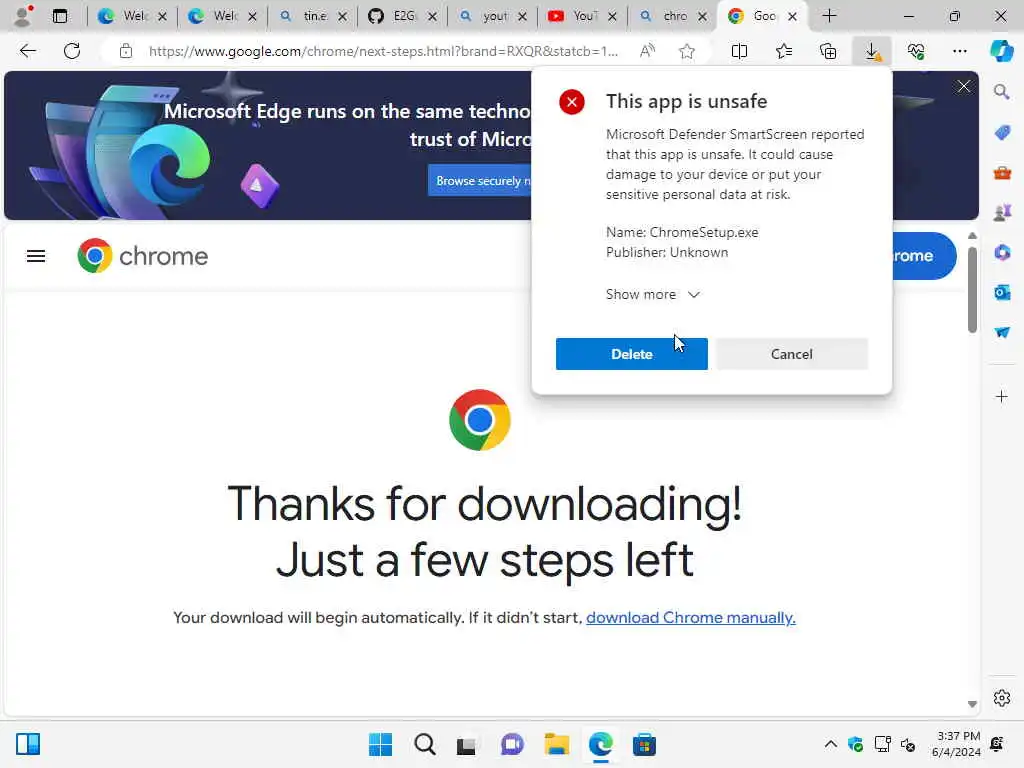Open Task View on taskbar
The image size is (1024, 768).
coord(466,744)
